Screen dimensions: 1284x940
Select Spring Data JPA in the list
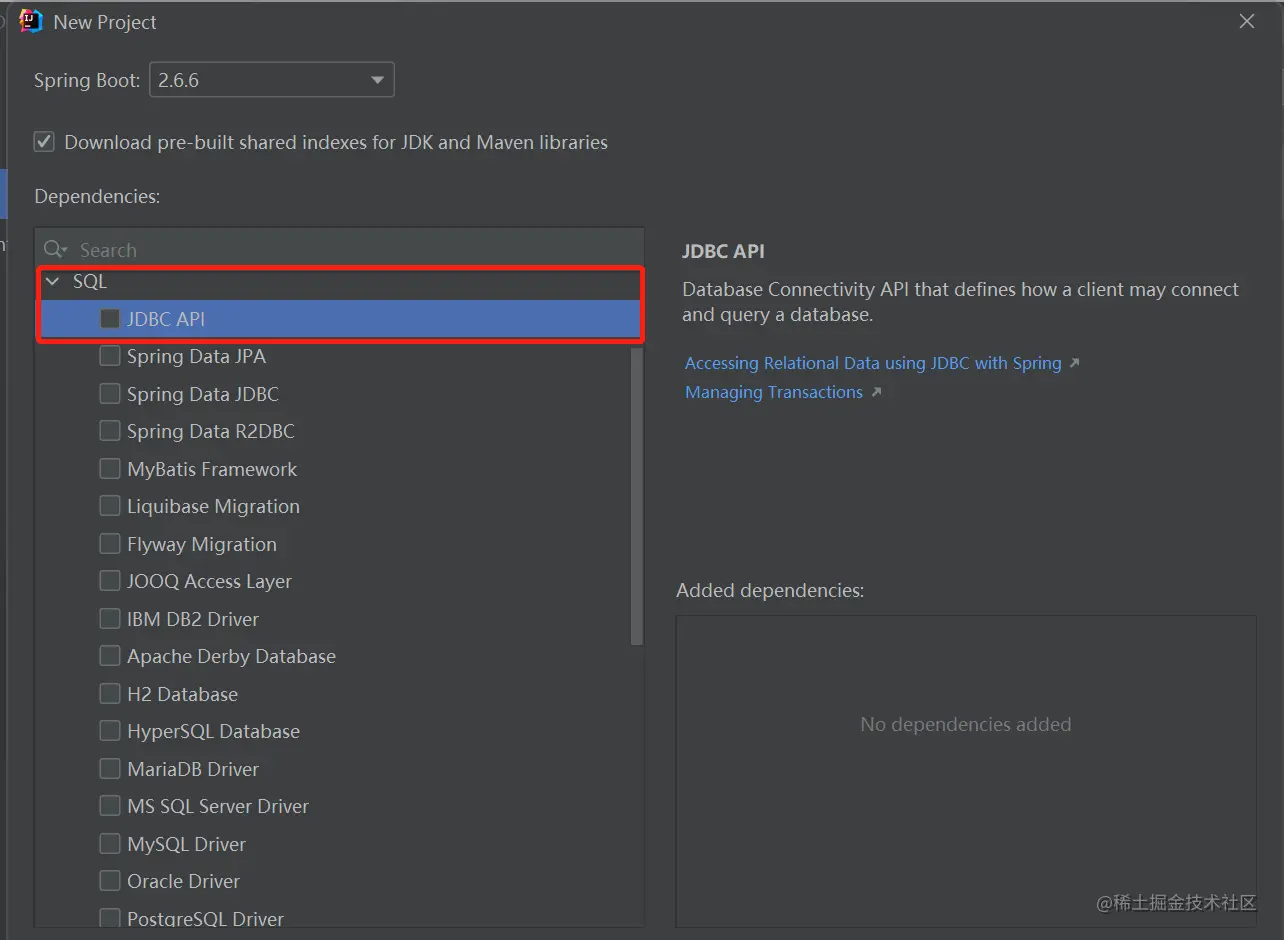196,356
